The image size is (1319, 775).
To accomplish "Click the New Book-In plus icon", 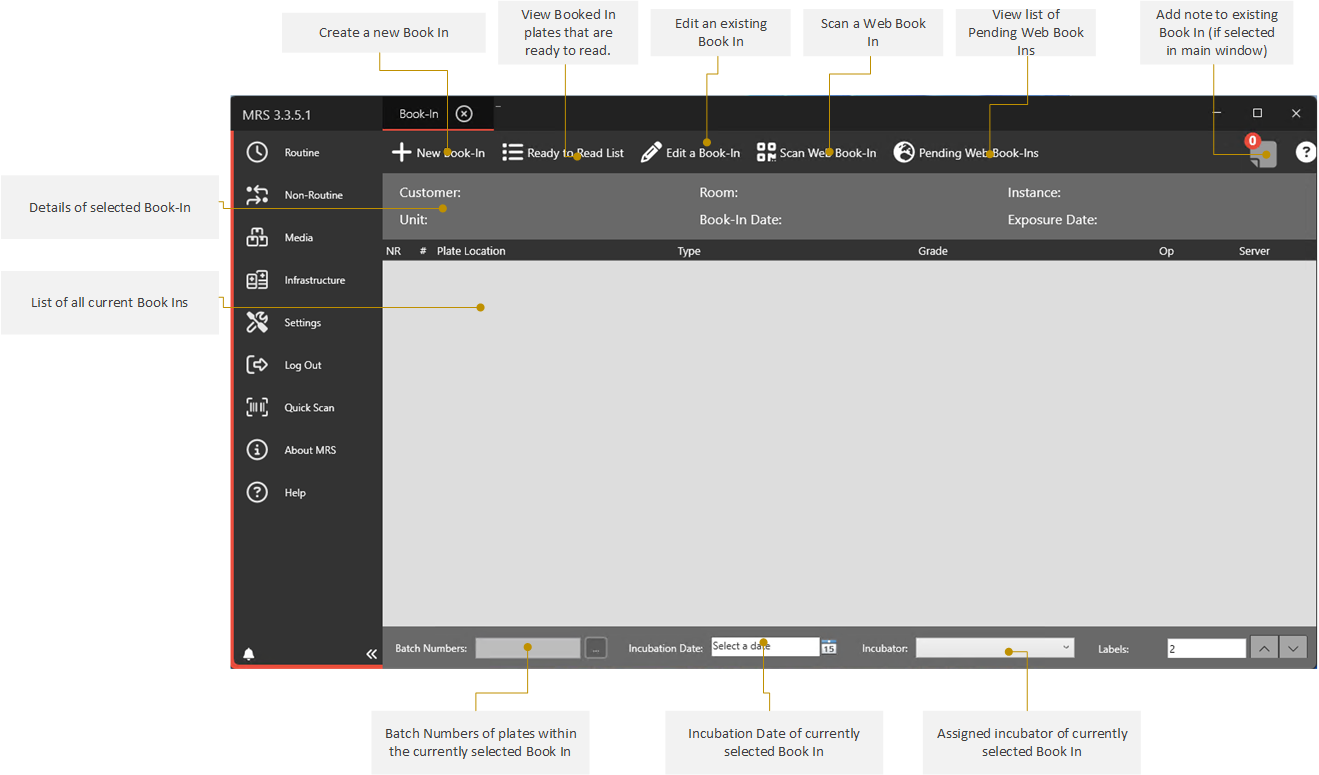I will 401,152.
